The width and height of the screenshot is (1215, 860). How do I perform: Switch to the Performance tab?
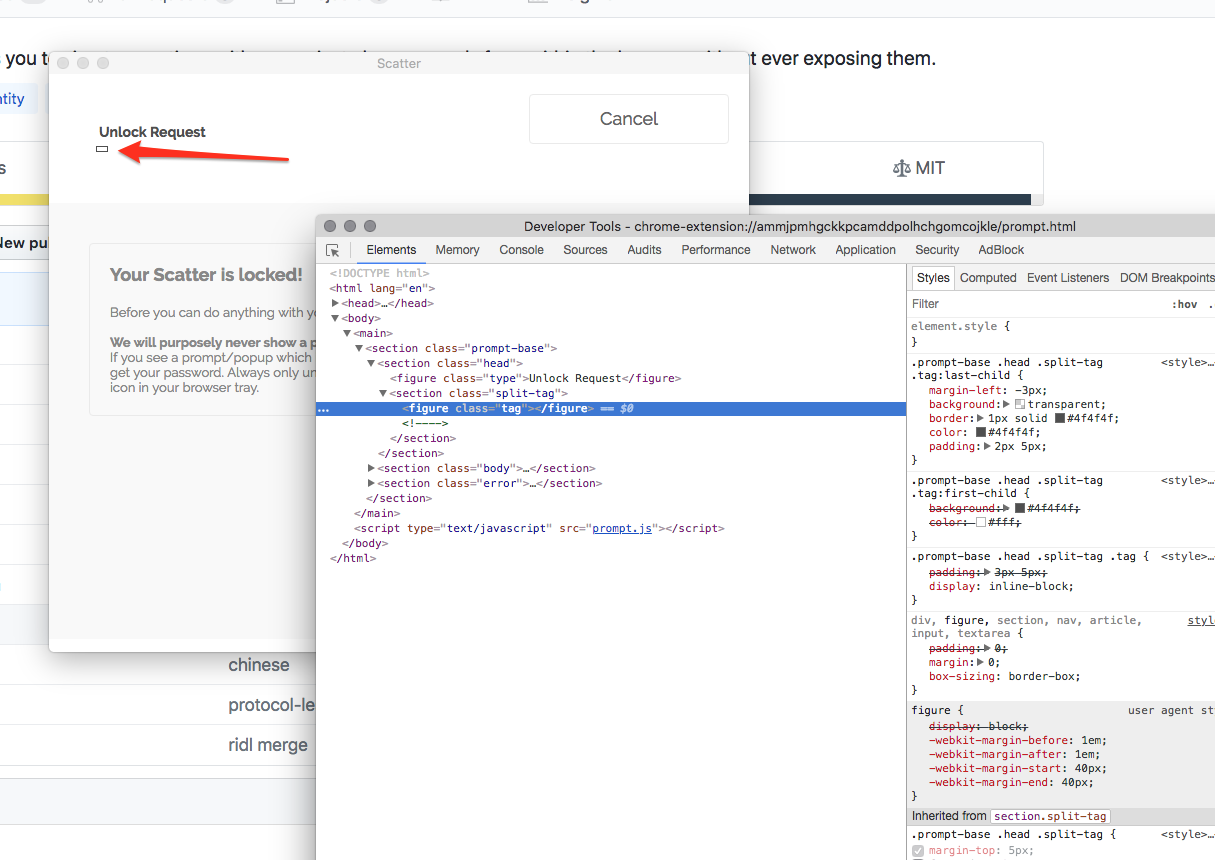(x=716, y=250)
